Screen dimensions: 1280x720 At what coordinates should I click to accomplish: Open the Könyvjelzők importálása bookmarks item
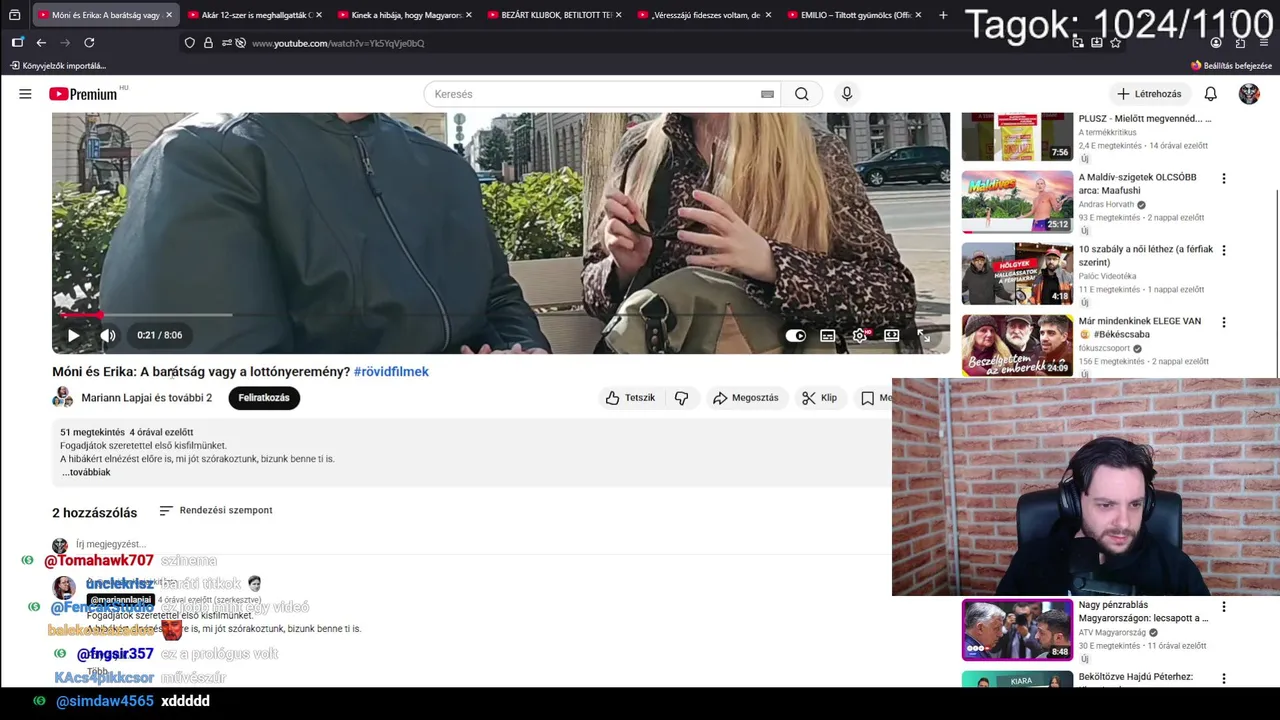coord(58,66)
